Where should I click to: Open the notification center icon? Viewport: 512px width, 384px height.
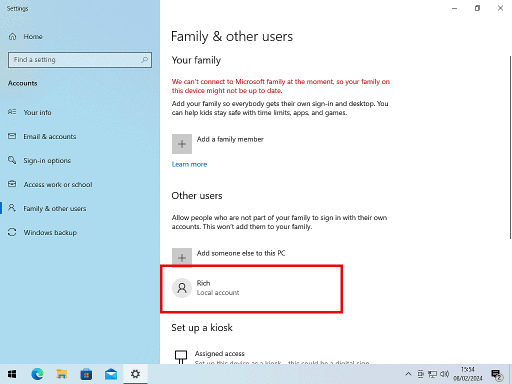coord(497,374)
